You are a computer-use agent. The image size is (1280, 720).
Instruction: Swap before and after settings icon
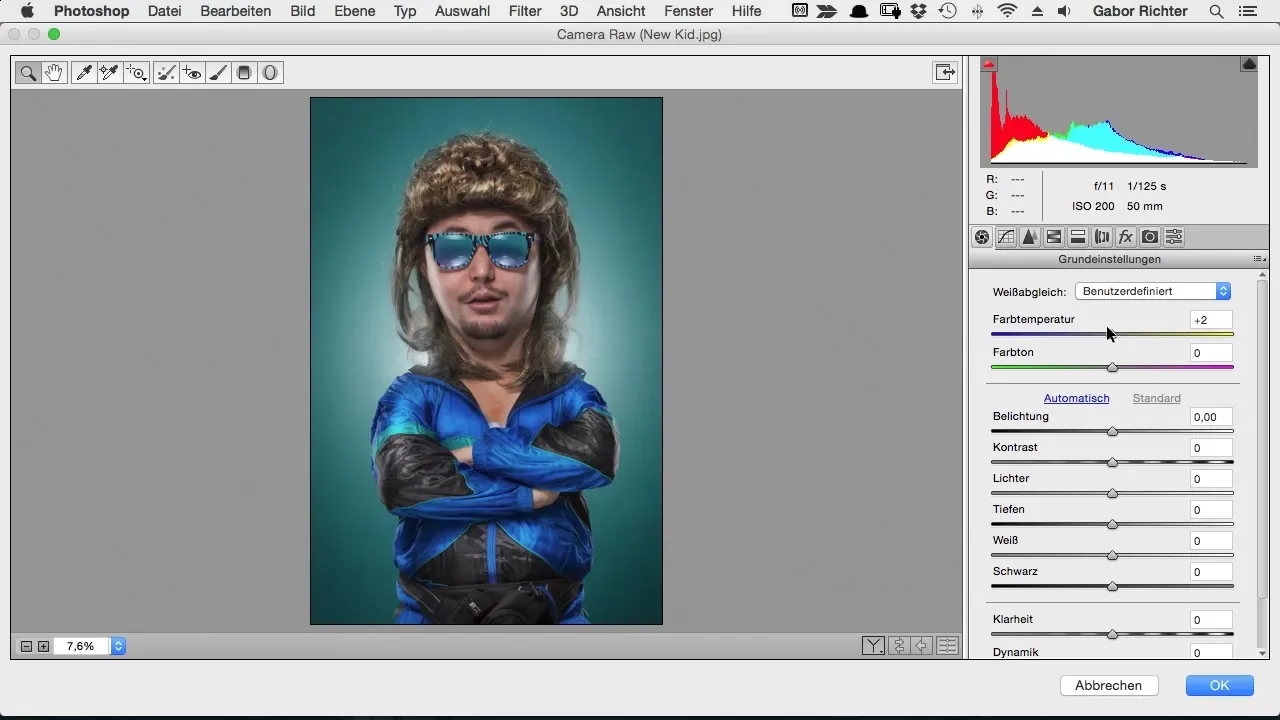[x=899, y=646]
